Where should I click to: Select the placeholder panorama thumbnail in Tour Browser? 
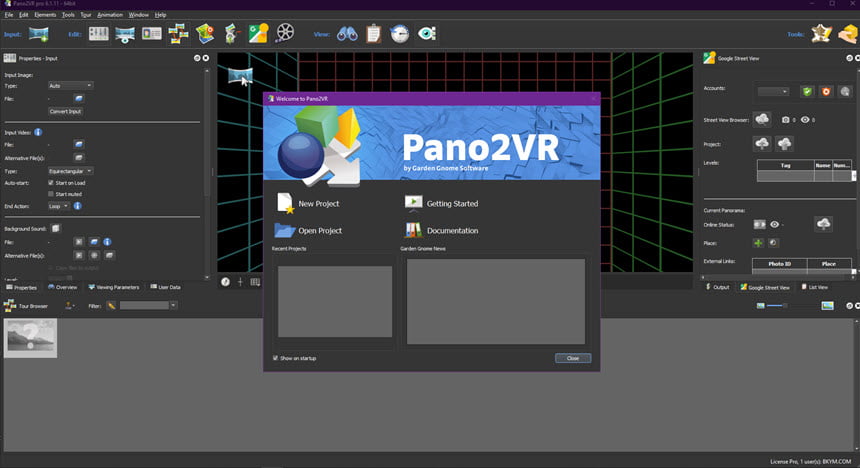(30, 338)
